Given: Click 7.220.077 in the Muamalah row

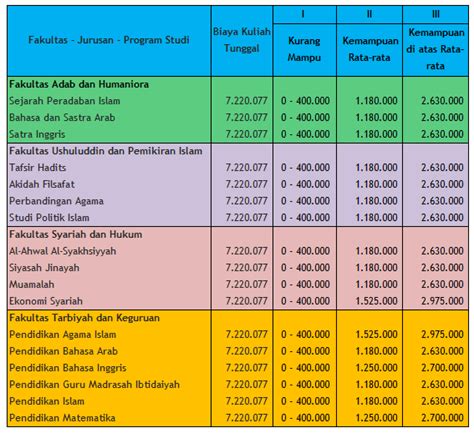Looking at the screenshot, I should (x=246, y=284).
